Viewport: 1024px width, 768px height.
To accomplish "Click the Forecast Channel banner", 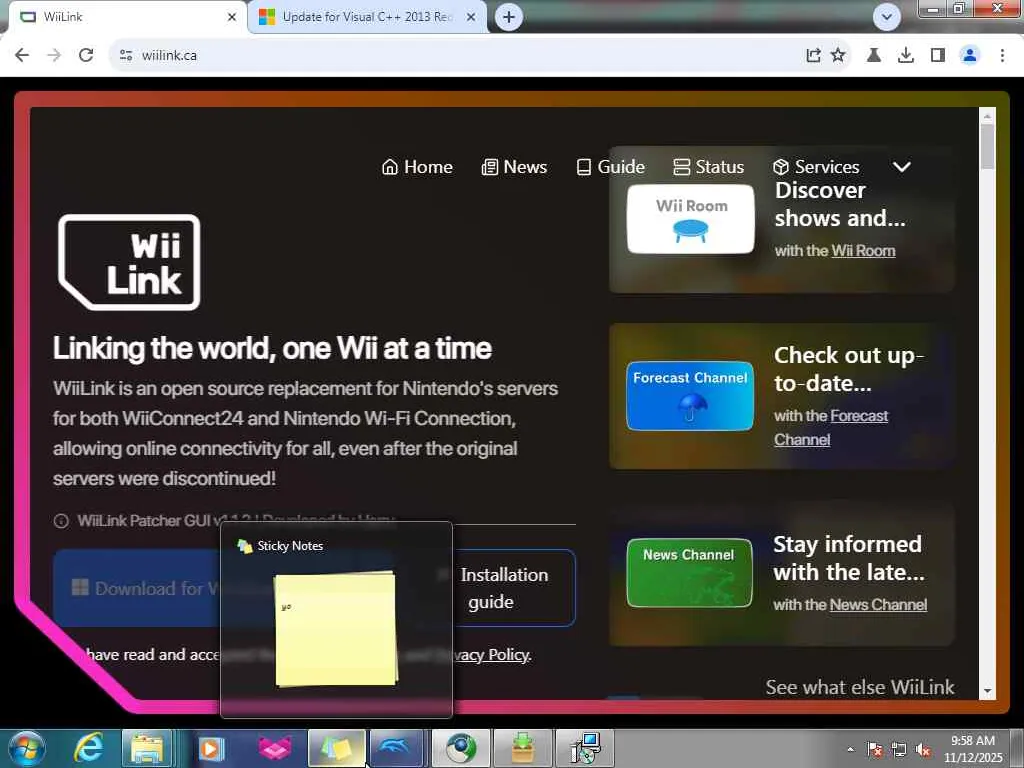I will [690, 396].
